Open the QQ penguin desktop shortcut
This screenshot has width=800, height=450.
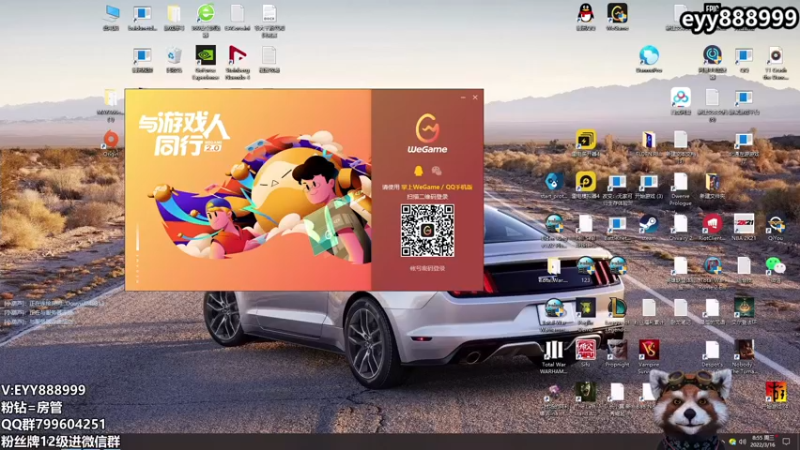click(586, 16)
